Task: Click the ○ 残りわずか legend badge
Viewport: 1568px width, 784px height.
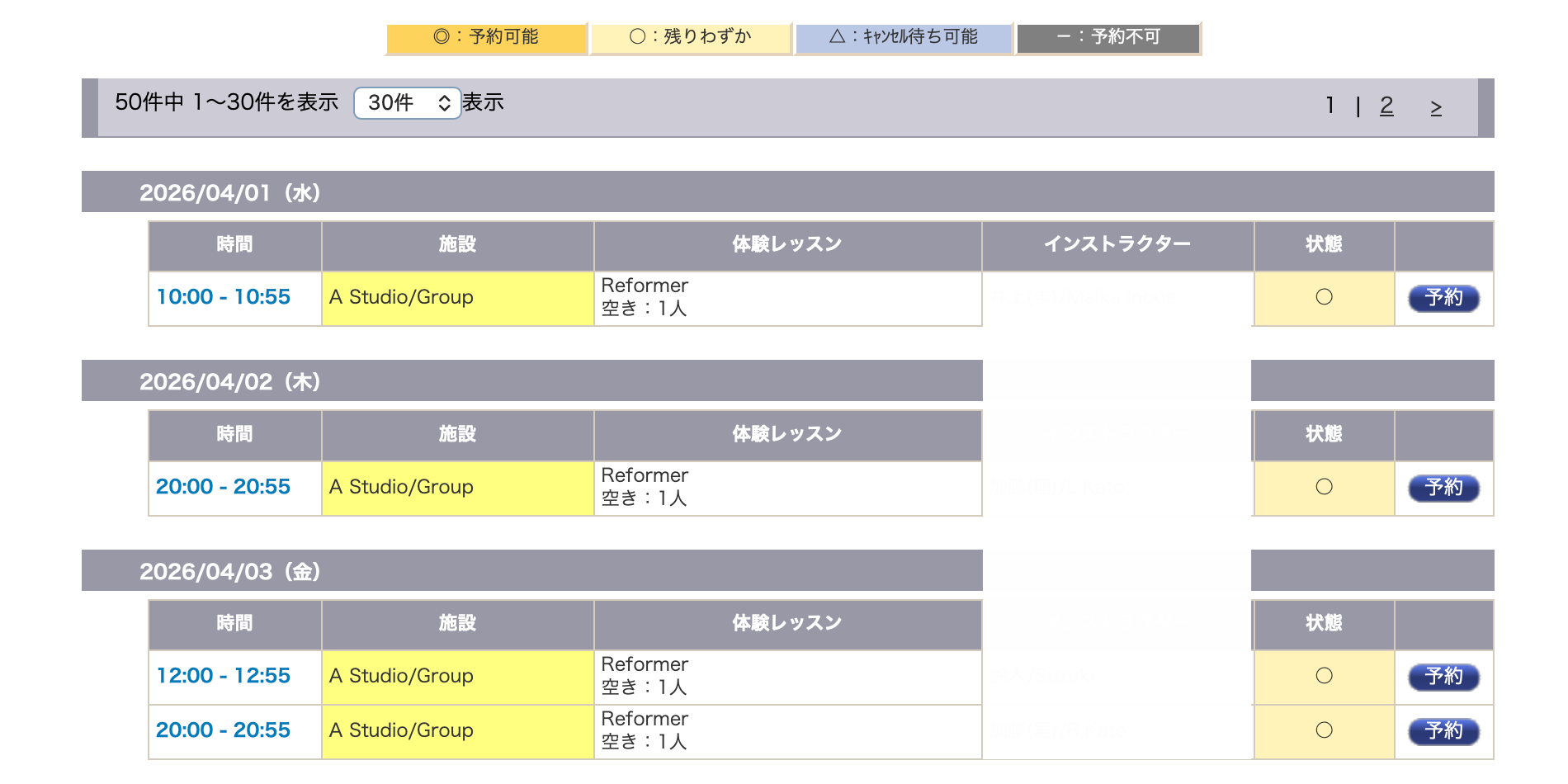Action: click(x=690, y=36)
